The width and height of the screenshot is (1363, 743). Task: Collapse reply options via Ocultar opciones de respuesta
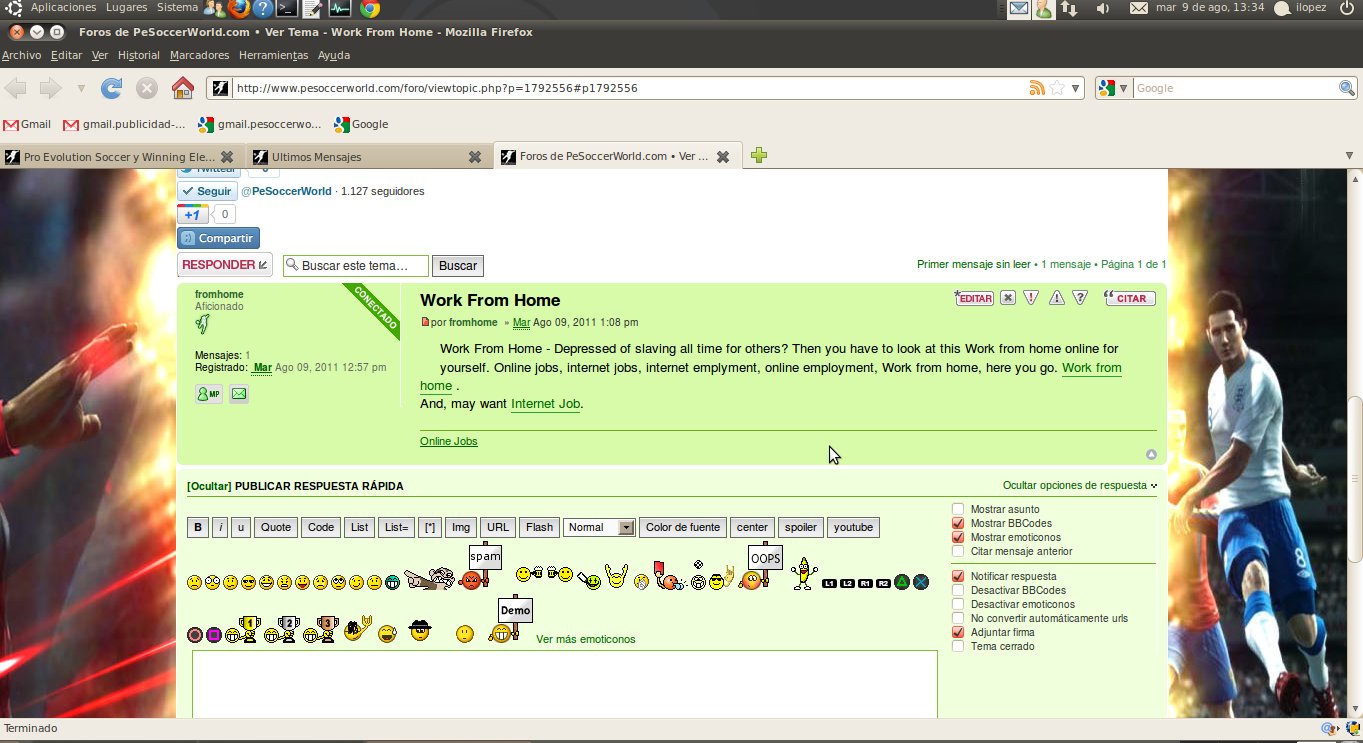pos(1080,485)
